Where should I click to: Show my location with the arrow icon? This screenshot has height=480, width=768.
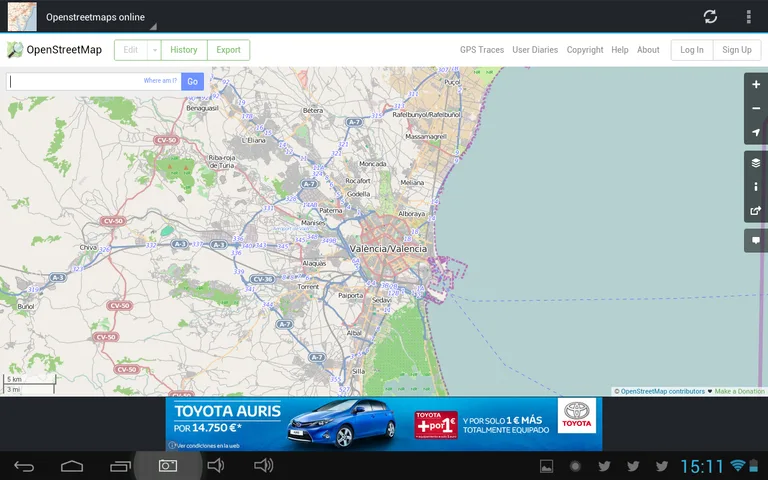[756, 132]
